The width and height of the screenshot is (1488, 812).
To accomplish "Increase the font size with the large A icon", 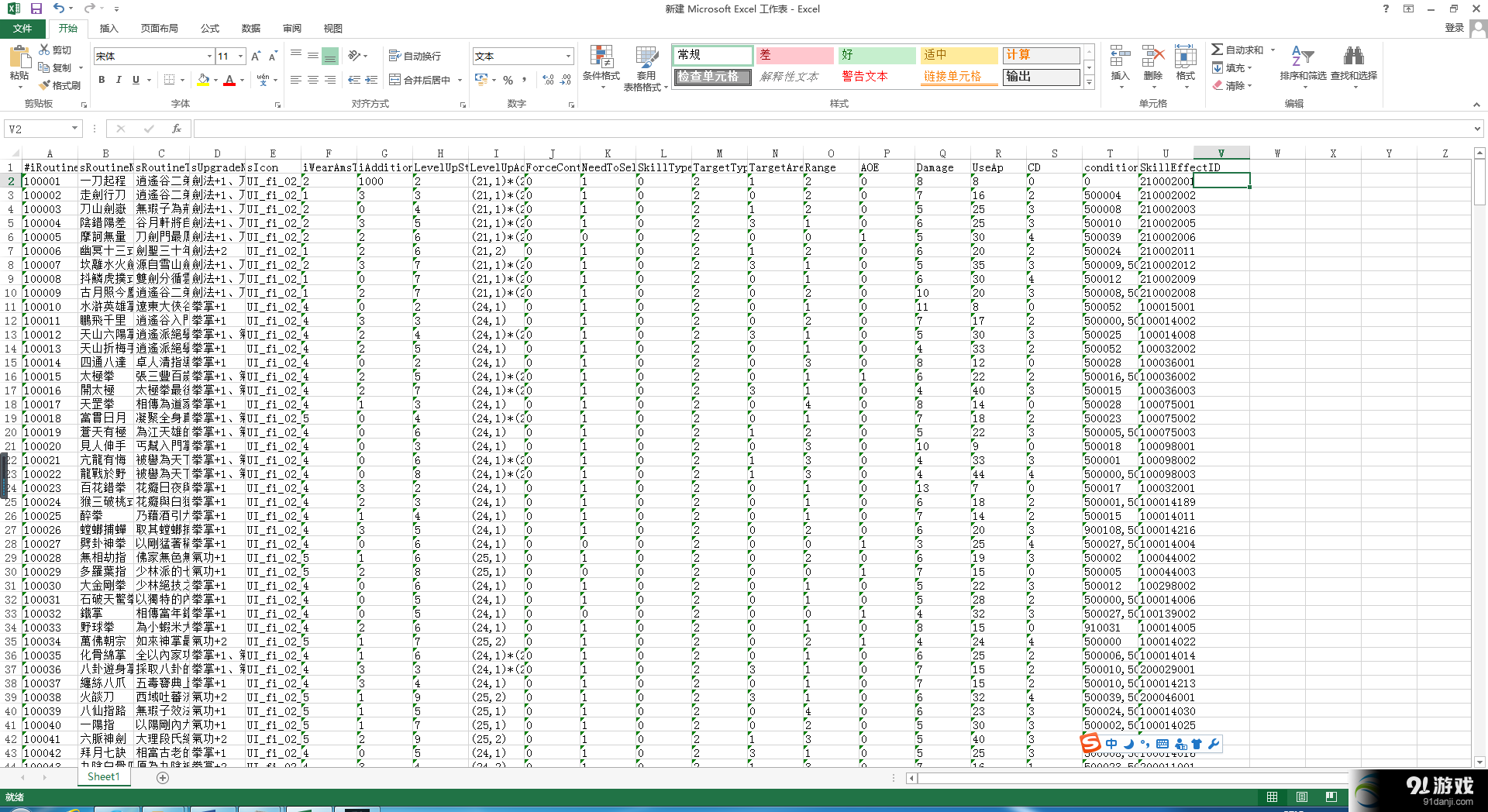I will pos(256,56).
